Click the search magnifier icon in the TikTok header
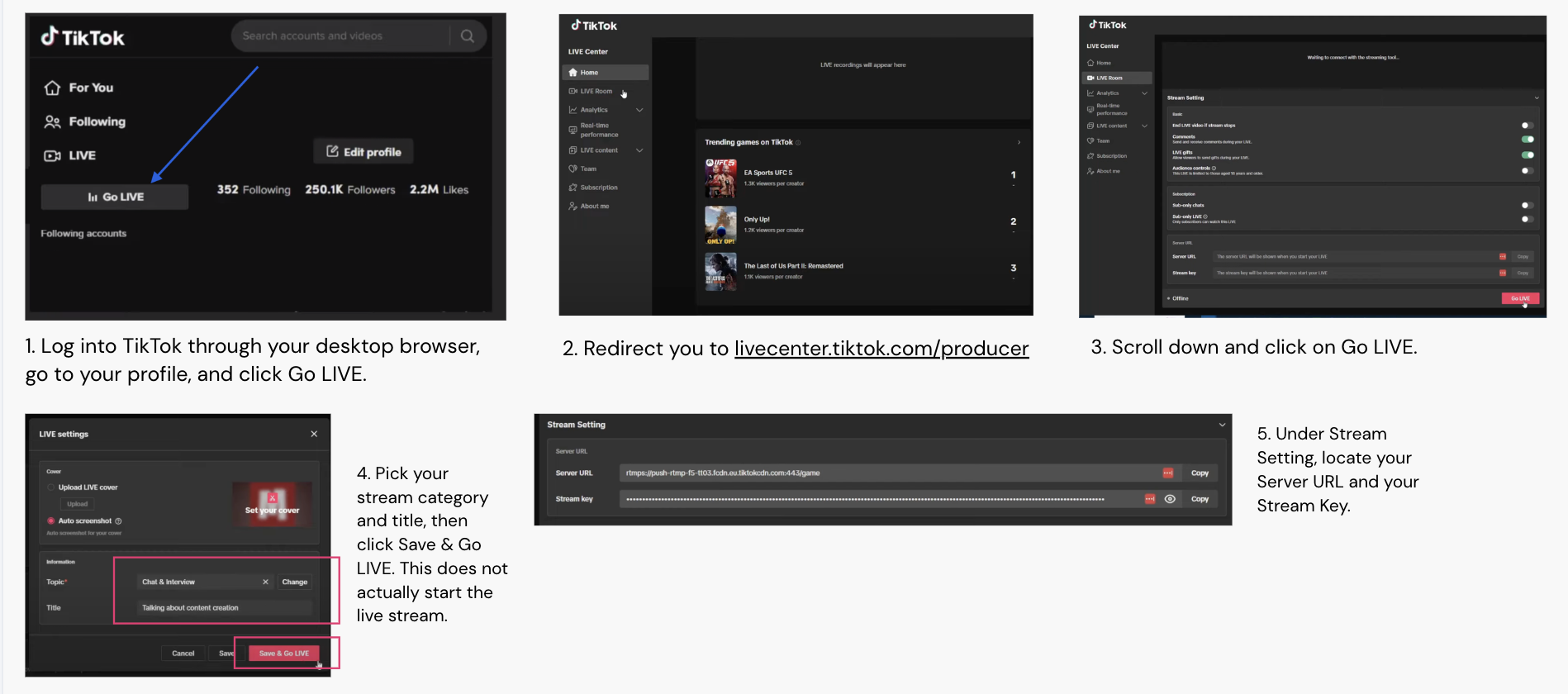Screen dimensions: 1568x694 click(x=468, y=36)
